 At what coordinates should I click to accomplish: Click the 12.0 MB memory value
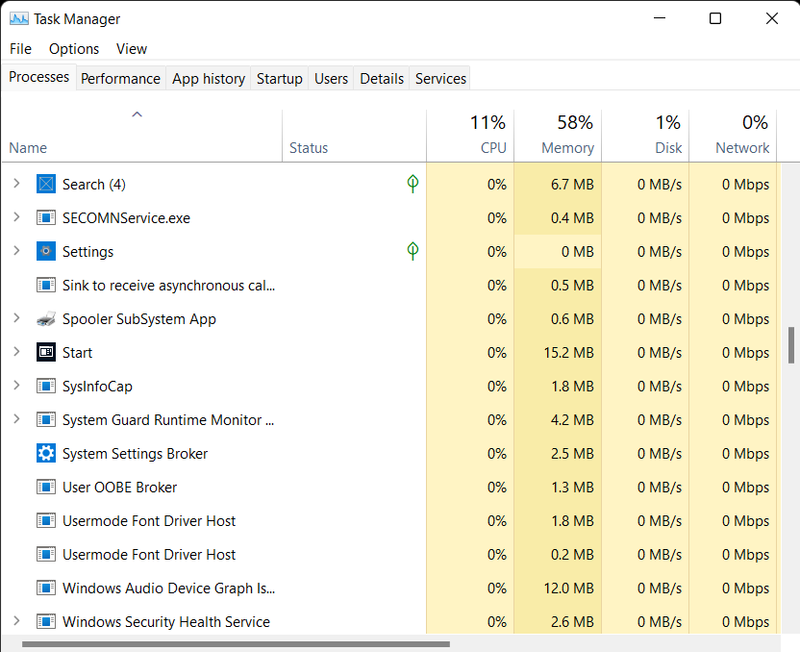click(x=569, y=588)
